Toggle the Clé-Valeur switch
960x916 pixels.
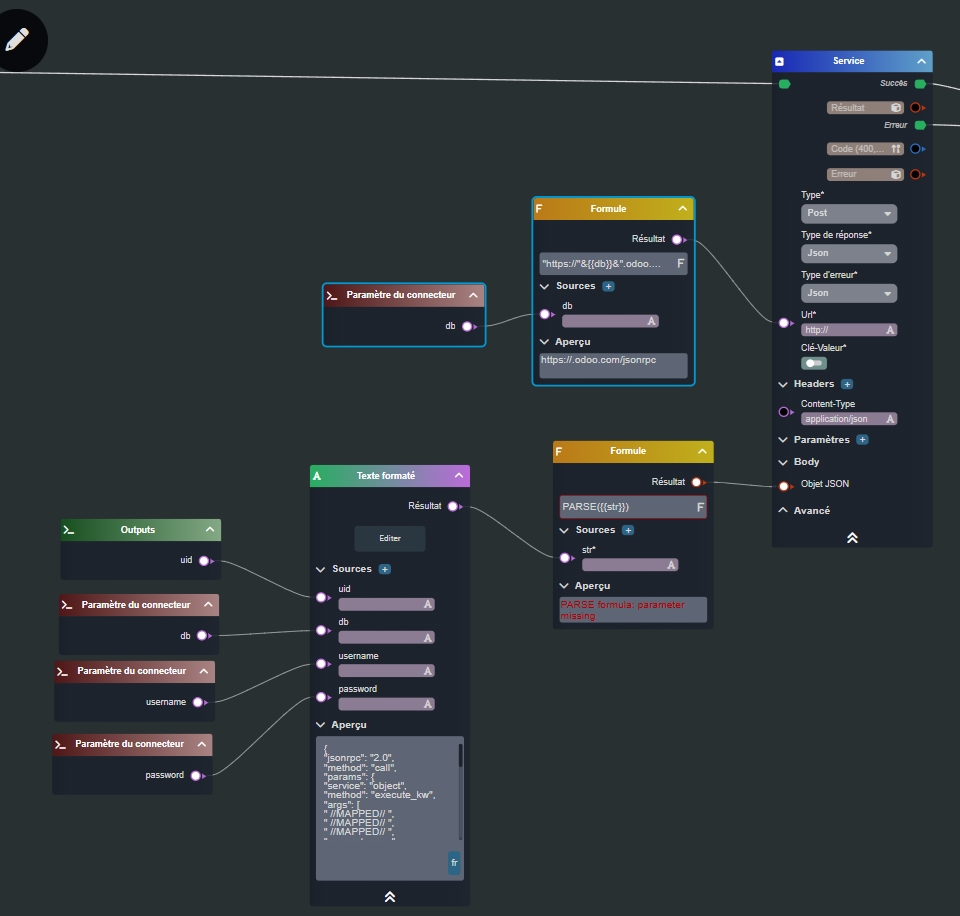814,363
